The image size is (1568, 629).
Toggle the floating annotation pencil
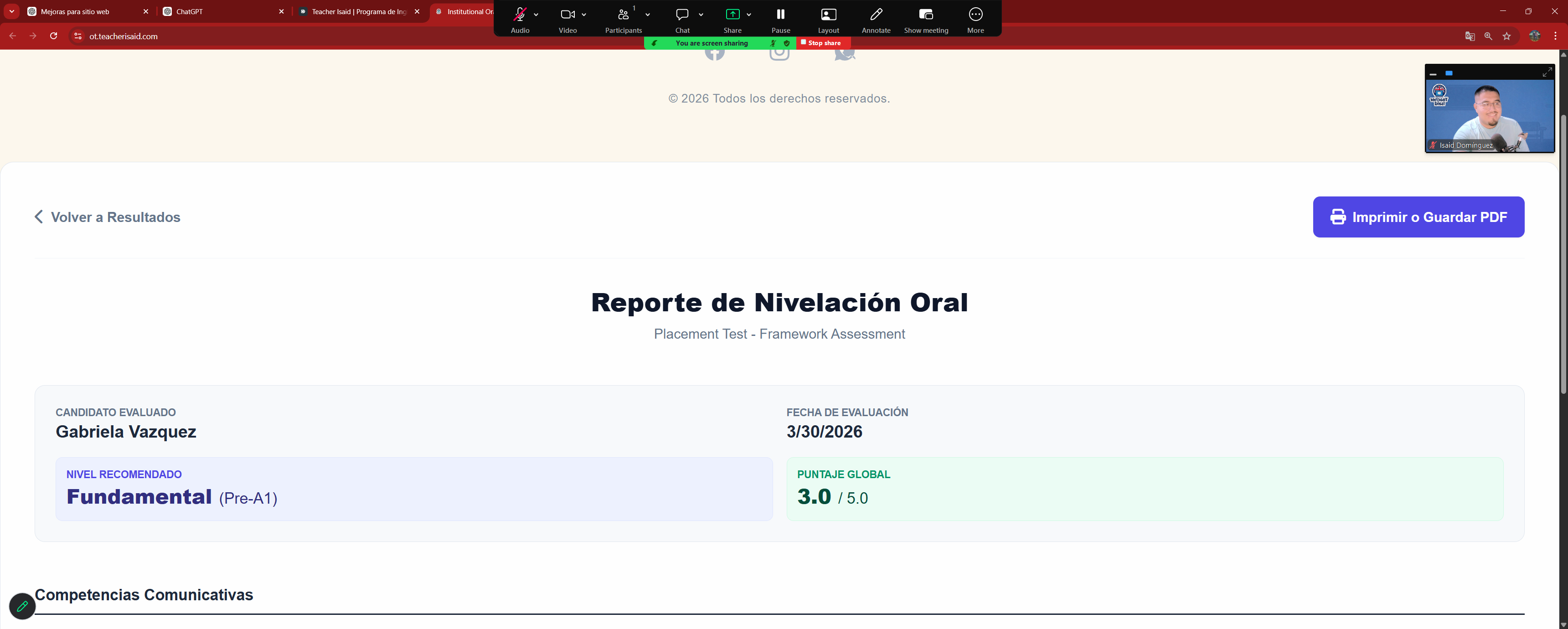(x=22, y=606)
